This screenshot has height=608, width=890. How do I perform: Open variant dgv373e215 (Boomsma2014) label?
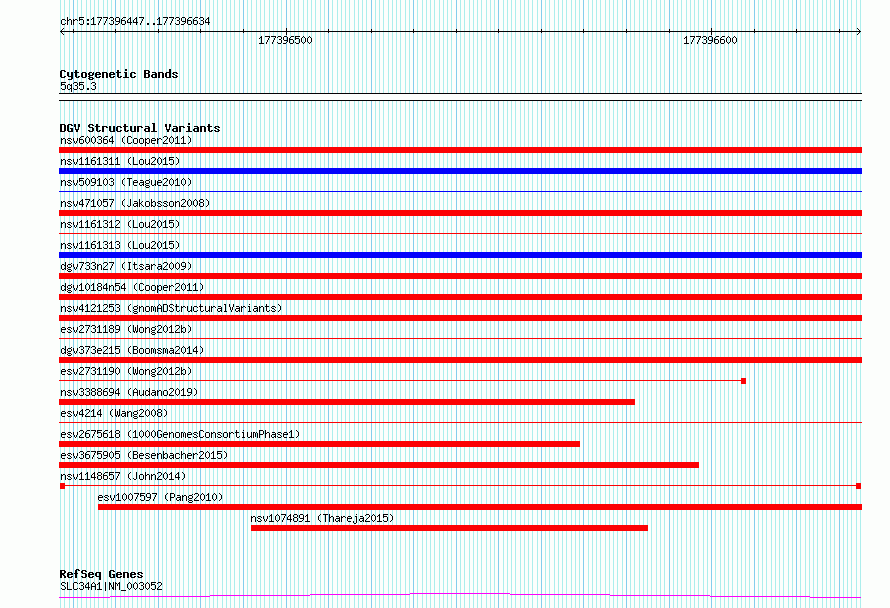click(x=132, y=350)
